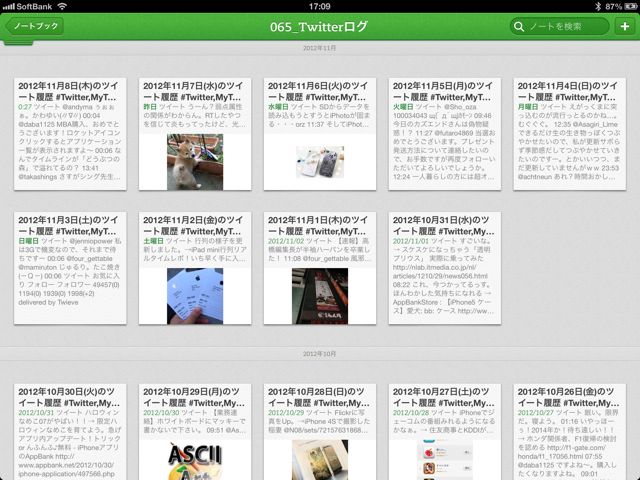Open note 2012年11月2日(金)のツイート履歴
The width and height of the screenshot is (640, 480).
(x=195, y=268)
